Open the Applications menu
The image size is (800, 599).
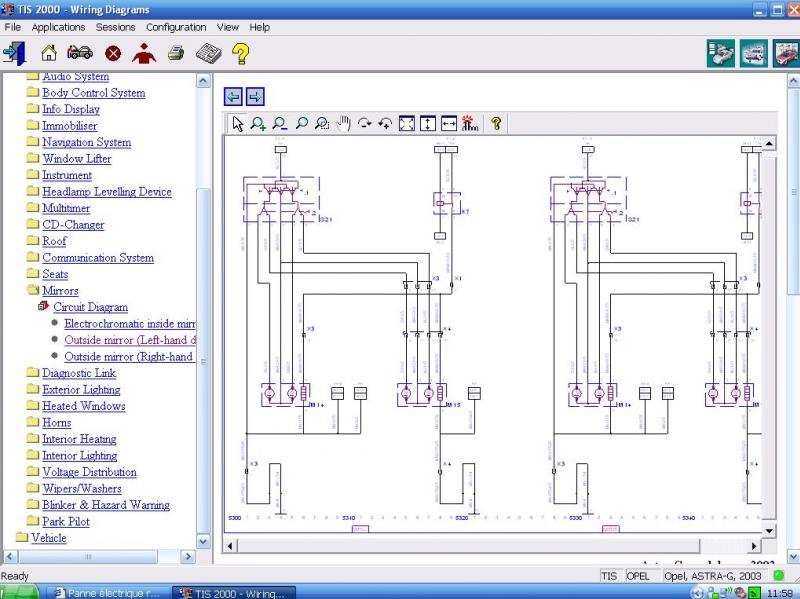(58, 27)
